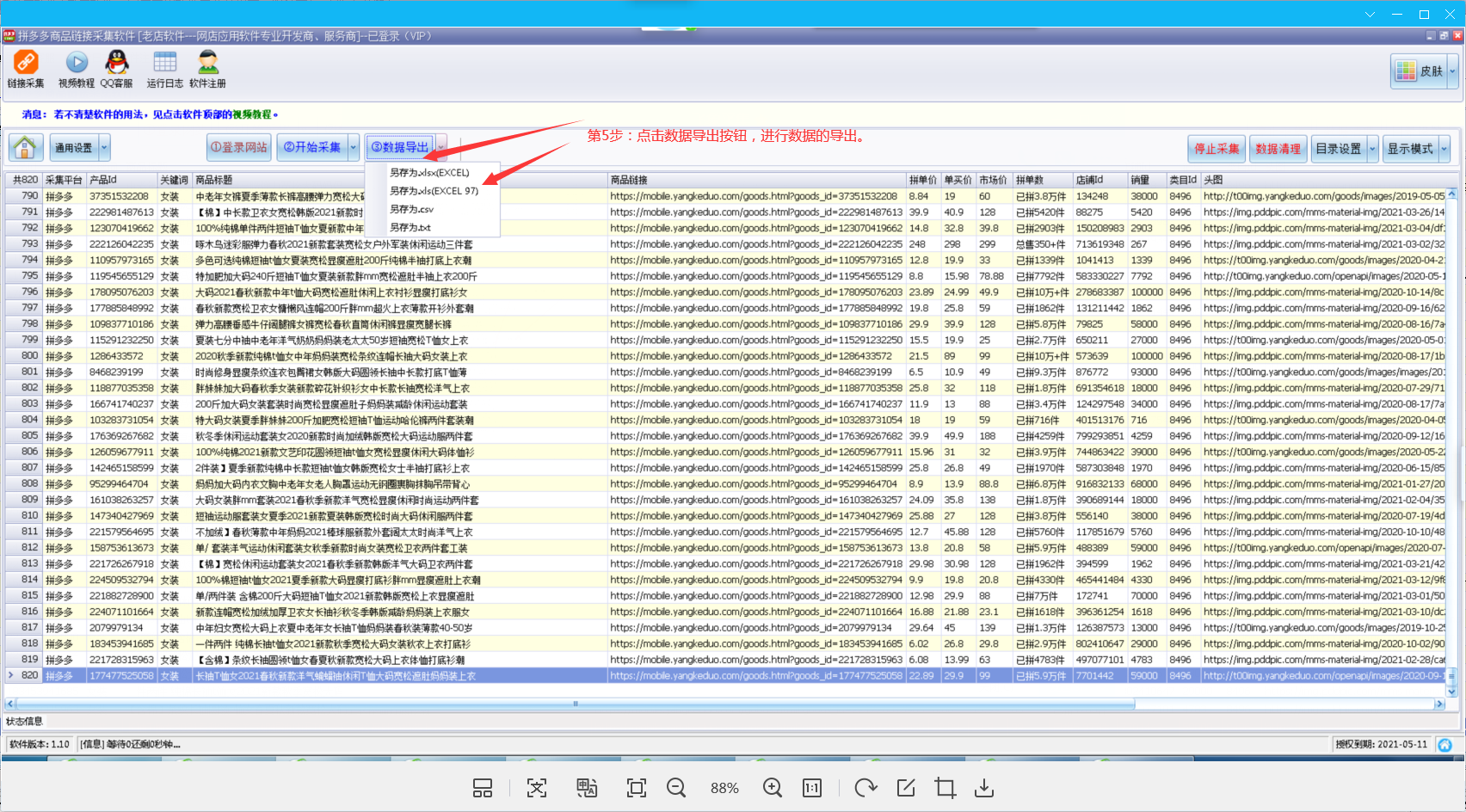Open the 软件注册 software registration
The image size is (1466, 812).
(x=207, y=69)
